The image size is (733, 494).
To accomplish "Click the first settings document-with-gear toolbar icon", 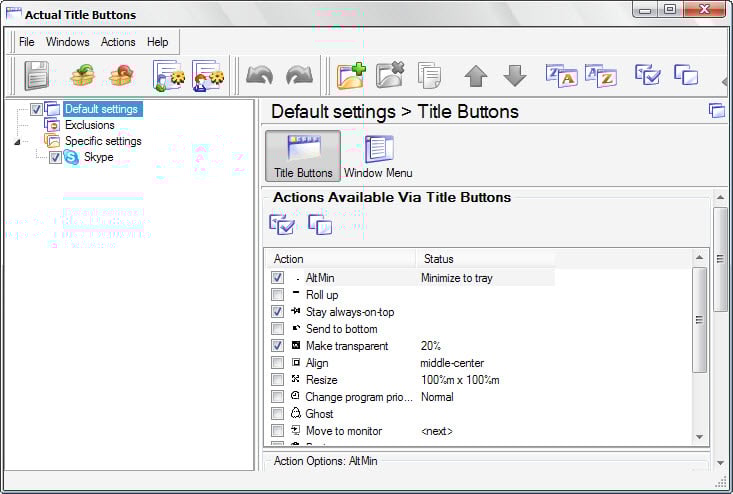I will click(169, 75).
